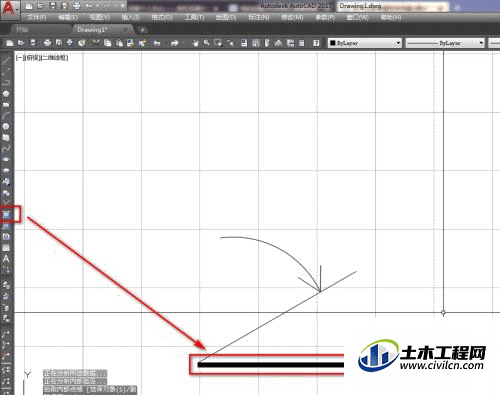Viewport: 500px width, 395px height.
Task: Open the 窗口(W) menu
Action: [358, 17]
